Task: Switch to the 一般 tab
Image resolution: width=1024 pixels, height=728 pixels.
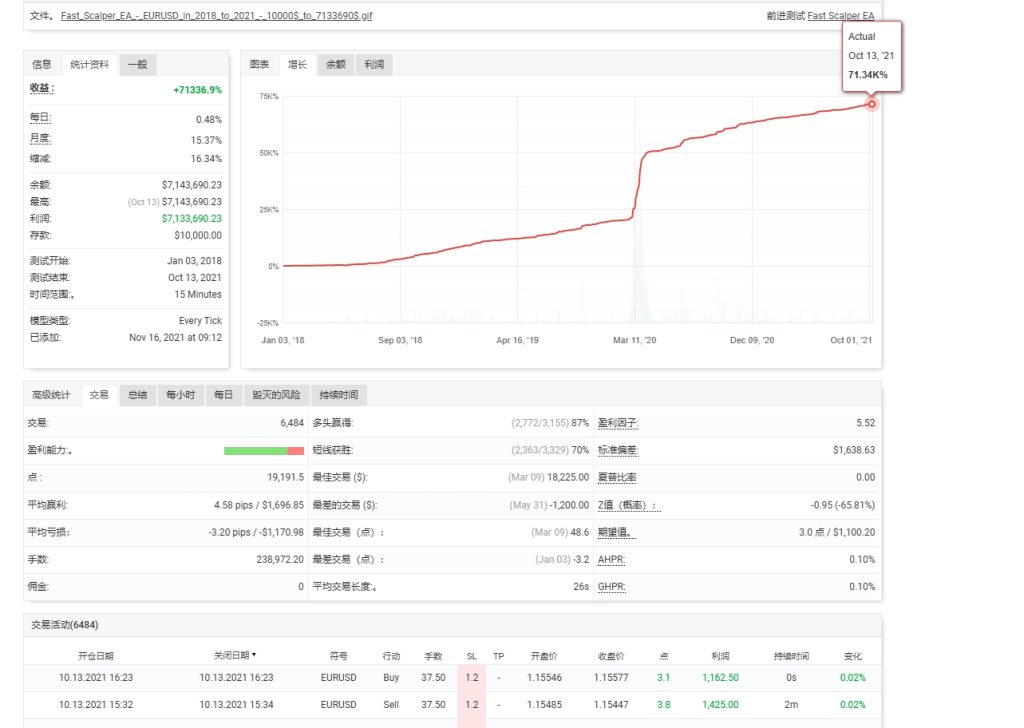Action: click(138, 64)
